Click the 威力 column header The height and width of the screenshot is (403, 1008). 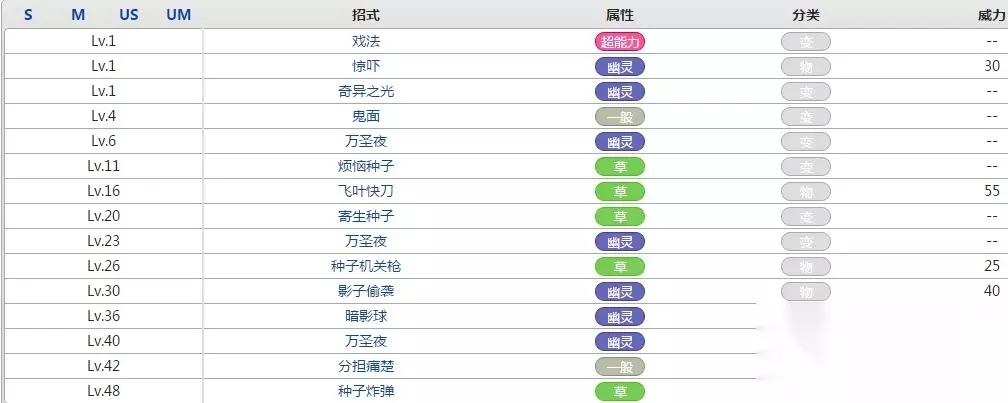click(991, 15)
